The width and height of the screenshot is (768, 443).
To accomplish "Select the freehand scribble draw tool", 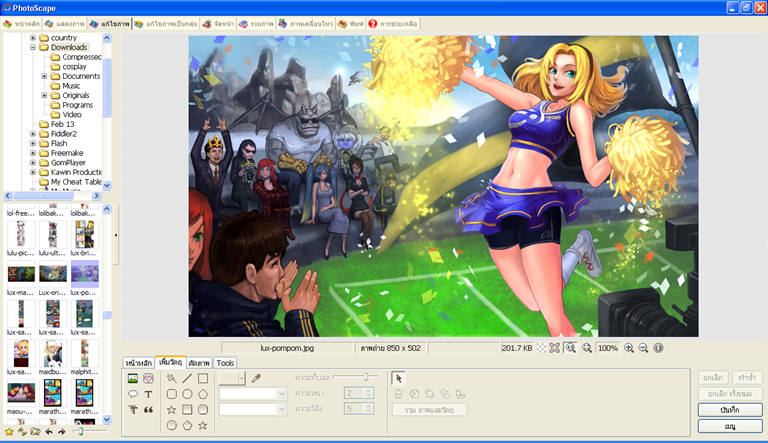I will pyautogui.click(x=171, y=378).
